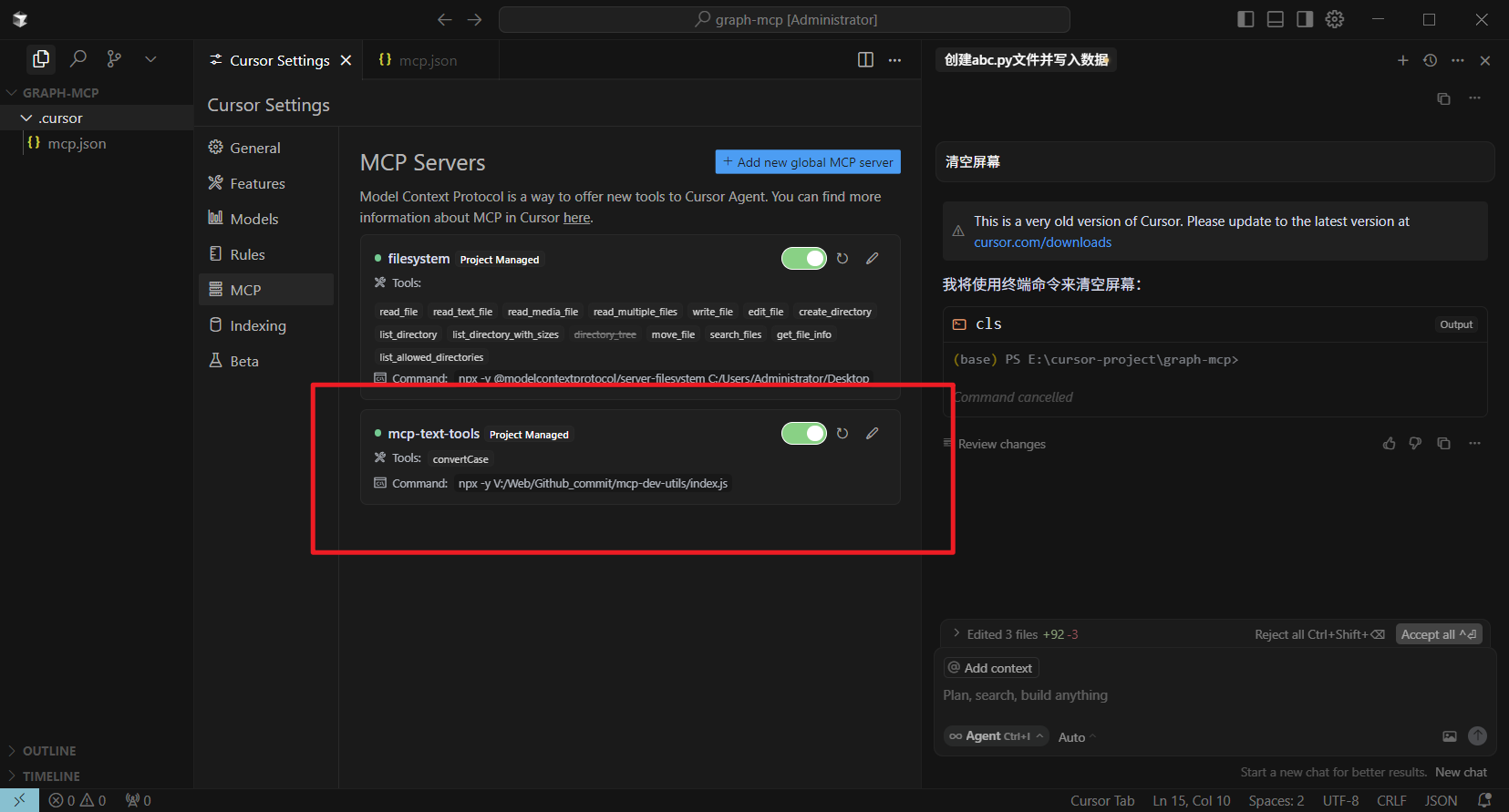This screenshot has width=1509, height=812.
Task: Open the Auto model dropdown
Action: (1077, 737)
